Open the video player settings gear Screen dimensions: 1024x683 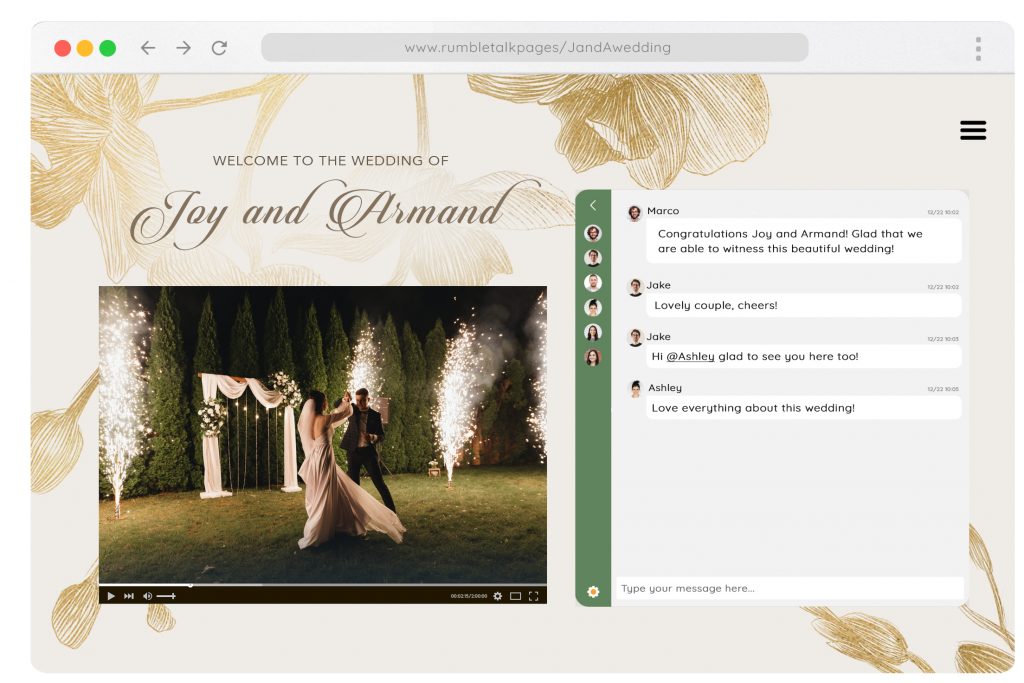496,595
